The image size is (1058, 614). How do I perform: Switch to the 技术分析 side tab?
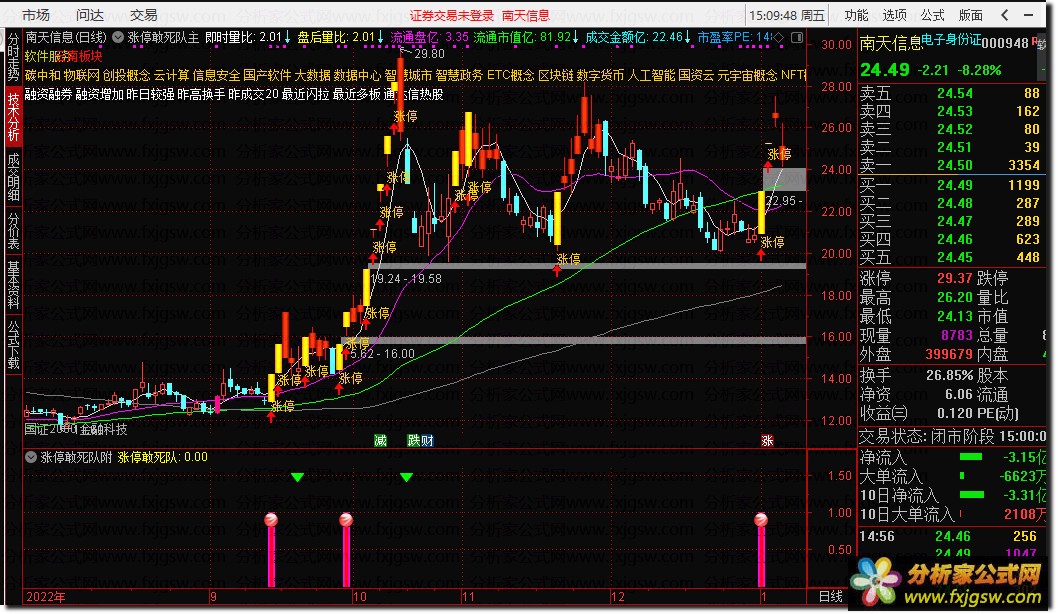click(x=13, y=116)
